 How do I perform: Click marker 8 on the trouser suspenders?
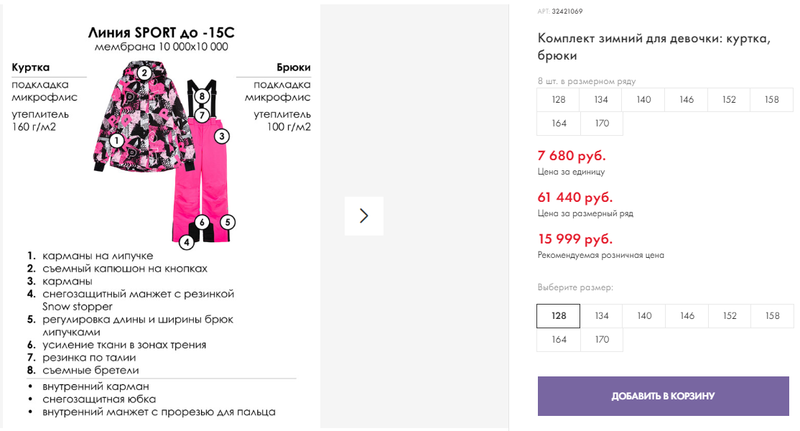pyautogui.click(x=202, y=96)
